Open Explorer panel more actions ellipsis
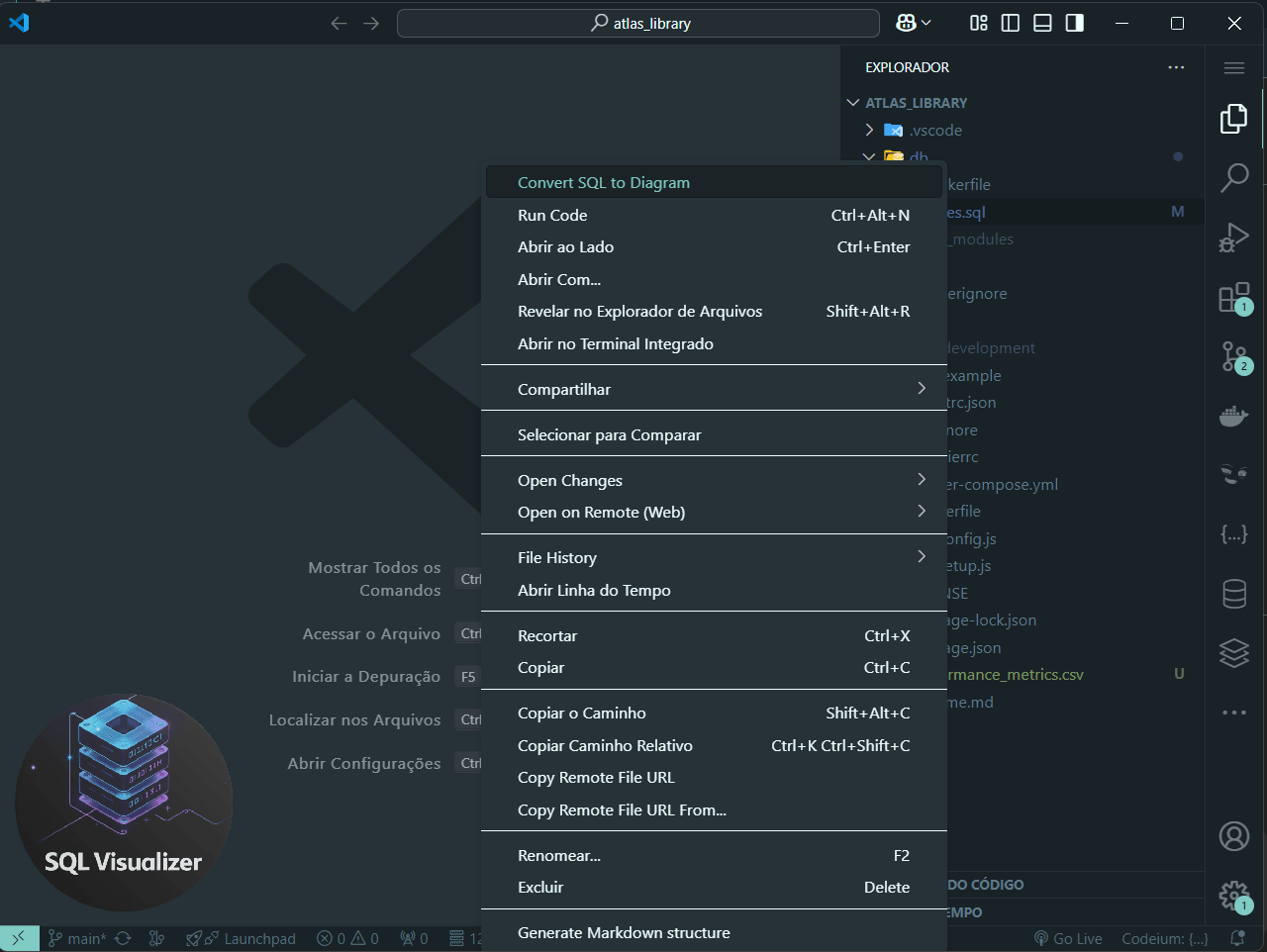This screenshot has height=952, width=1267. click(1176, 67)
